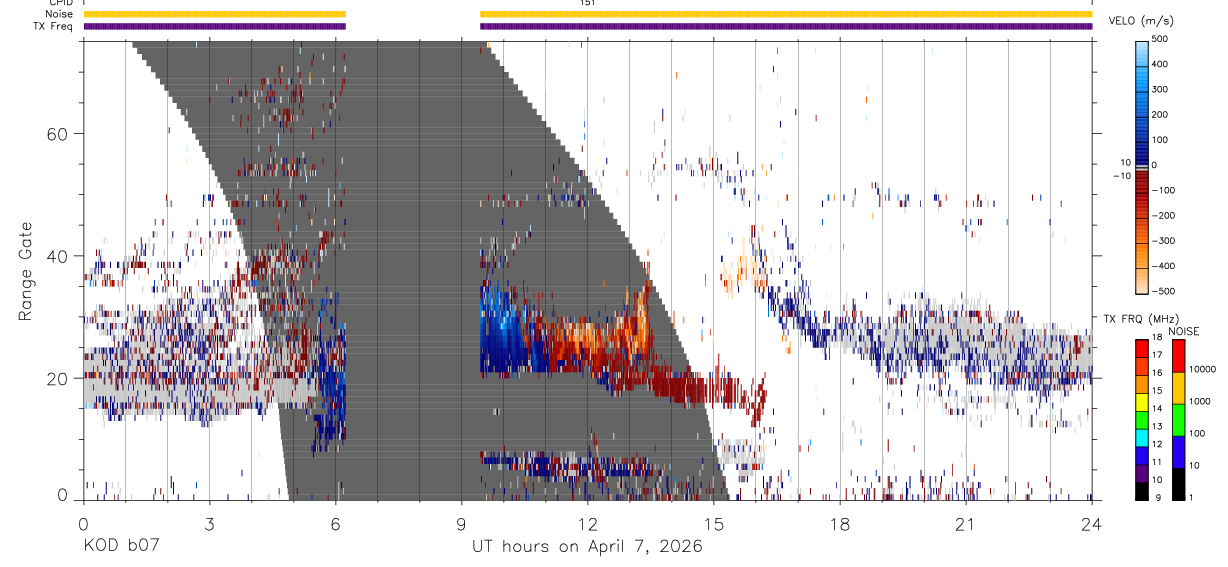
Task: Click the light blue top of velocity colorbar
Action: (x=1142, y=52)
